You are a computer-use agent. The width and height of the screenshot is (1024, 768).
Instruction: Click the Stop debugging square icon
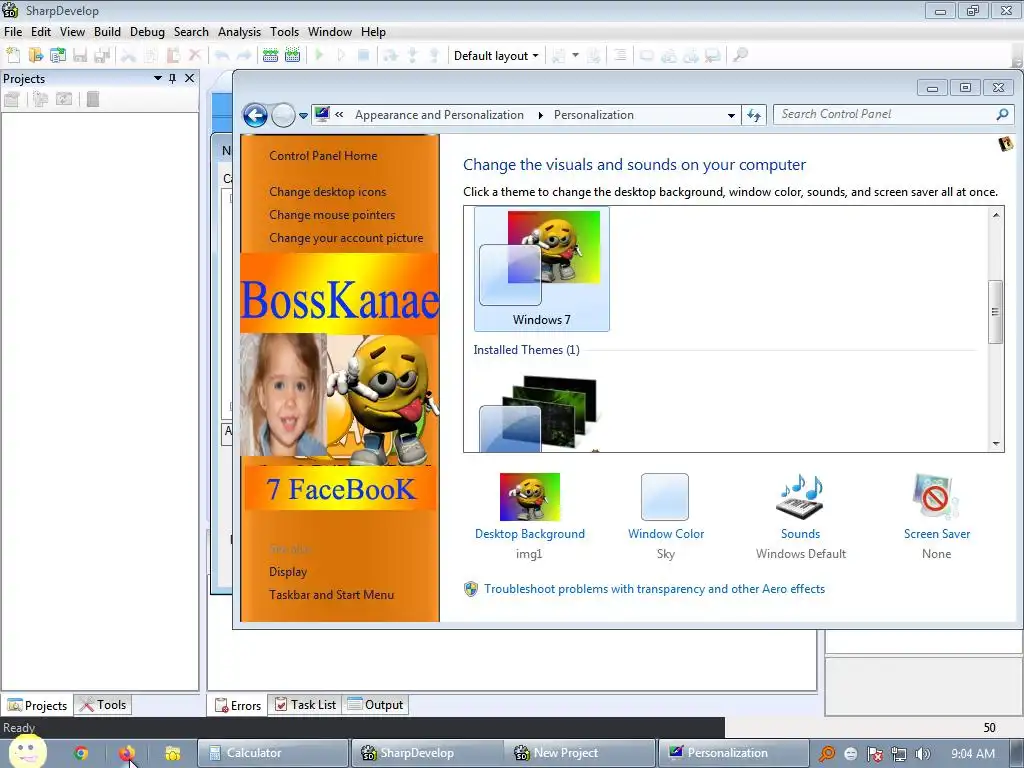[364, 56]
